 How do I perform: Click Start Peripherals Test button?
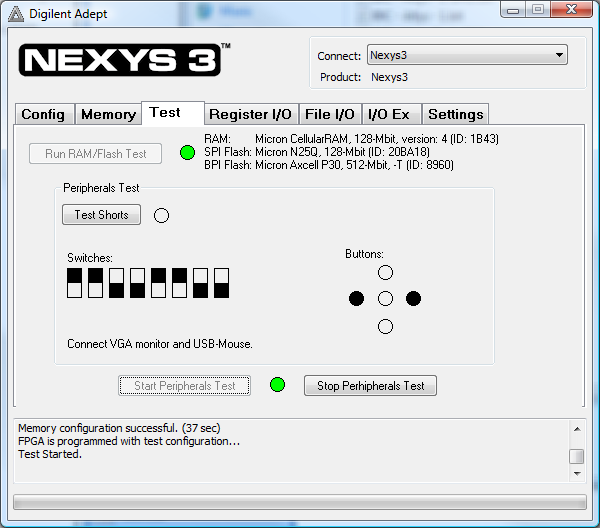pyautogui.click(x=184, y=386)
